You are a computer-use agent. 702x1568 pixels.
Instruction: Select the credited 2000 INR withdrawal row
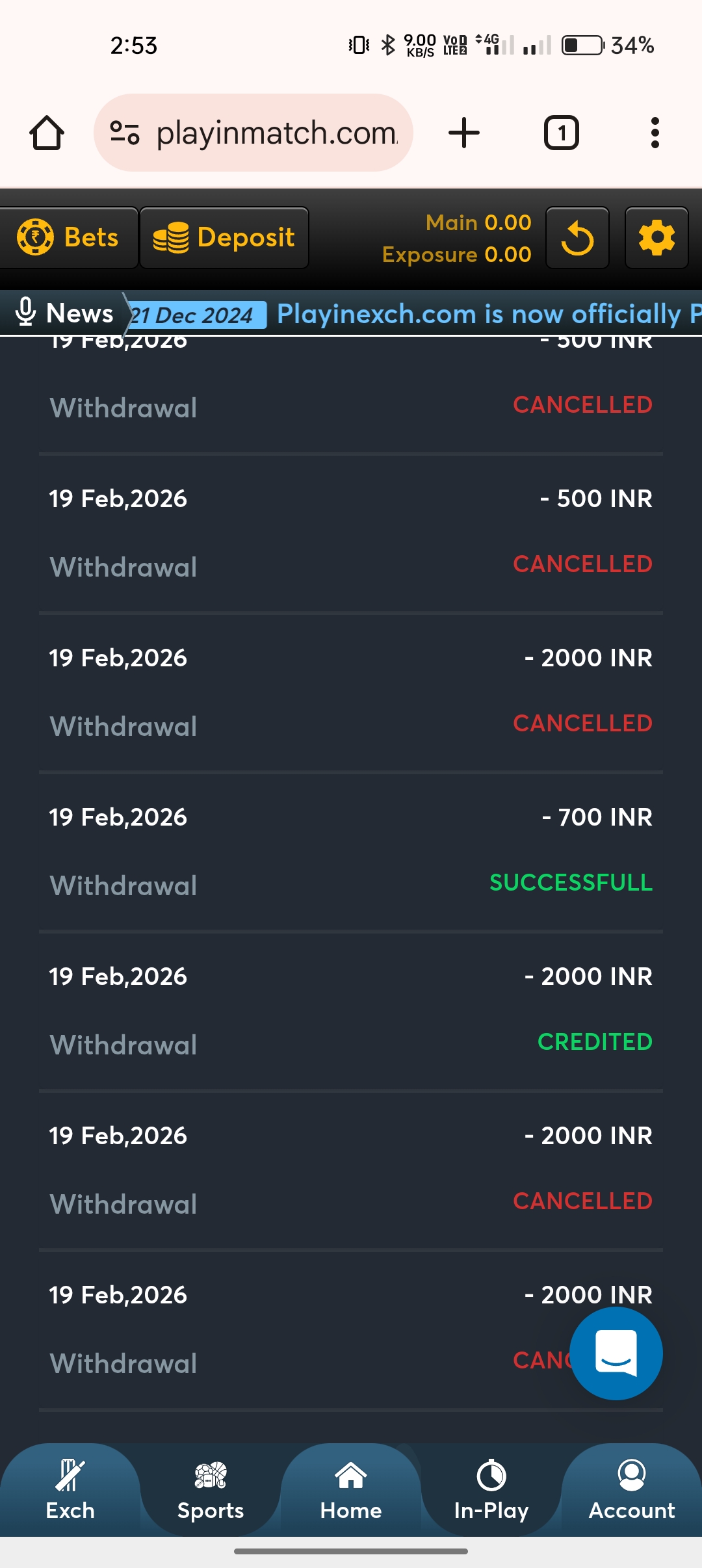coord(351,1010)
